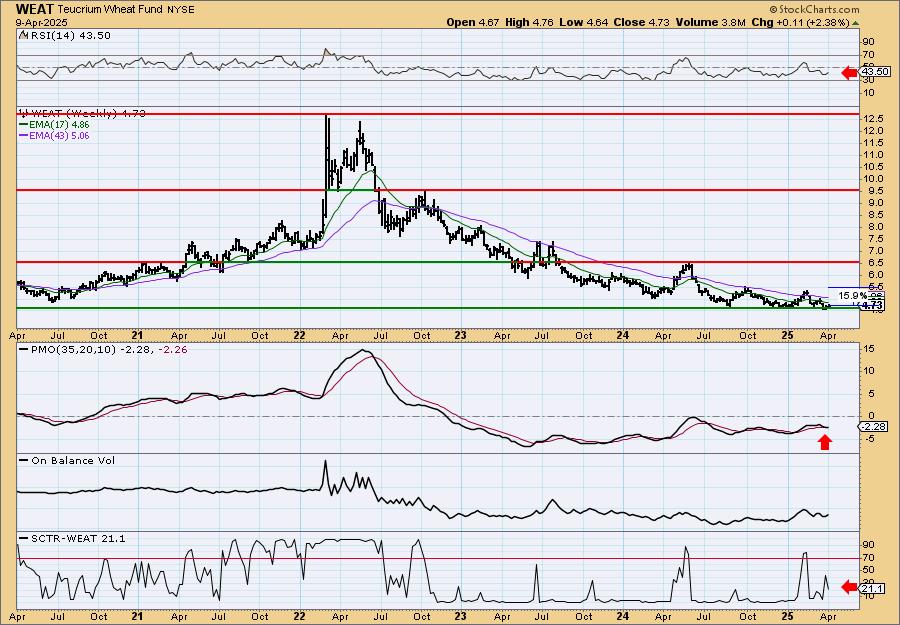Click the On Balance Vol label
This screenshot has height=625, width=900.
pos(73,460)
